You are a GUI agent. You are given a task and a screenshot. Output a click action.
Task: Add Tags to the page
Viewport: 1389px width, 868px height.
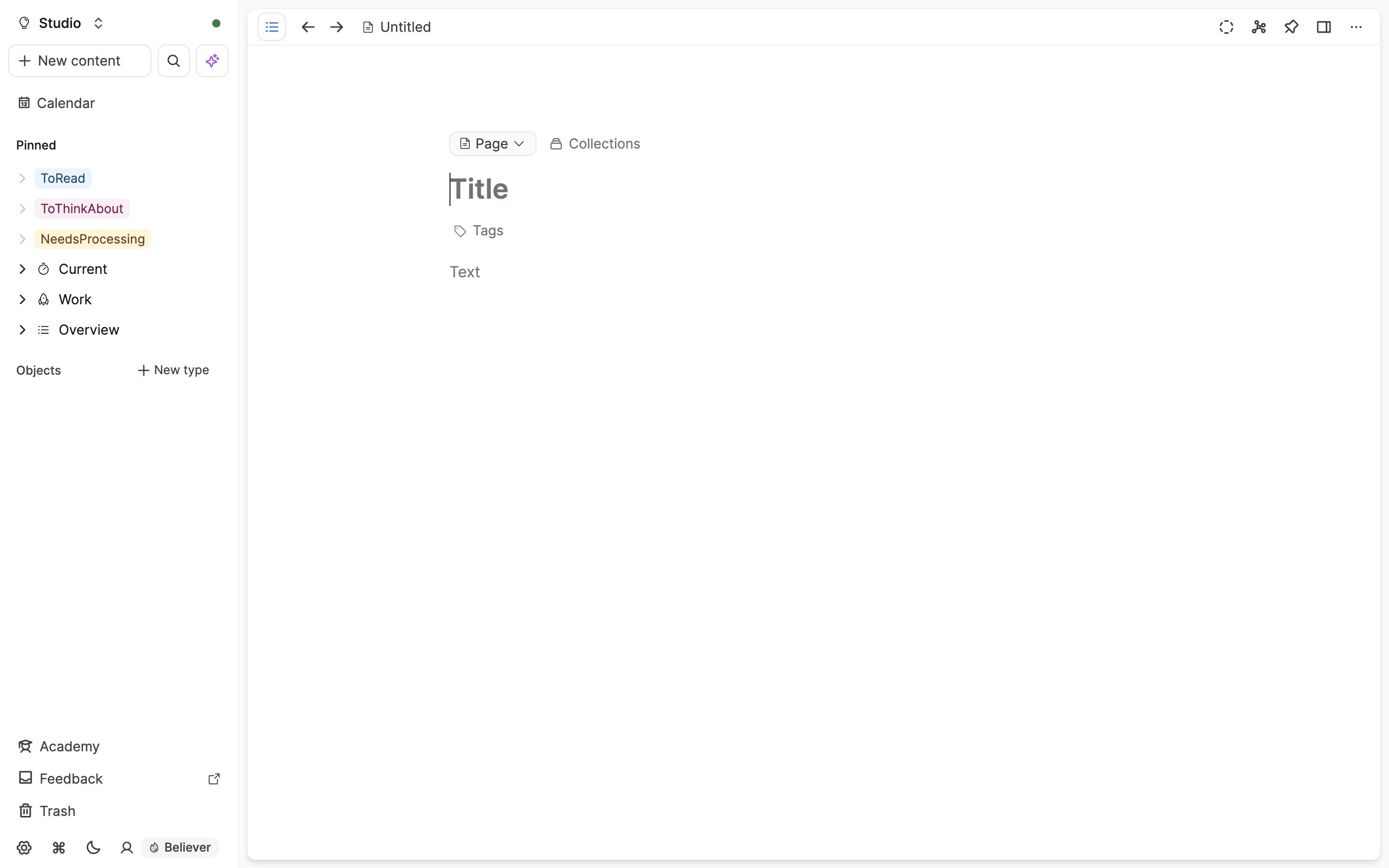[479, 231]
